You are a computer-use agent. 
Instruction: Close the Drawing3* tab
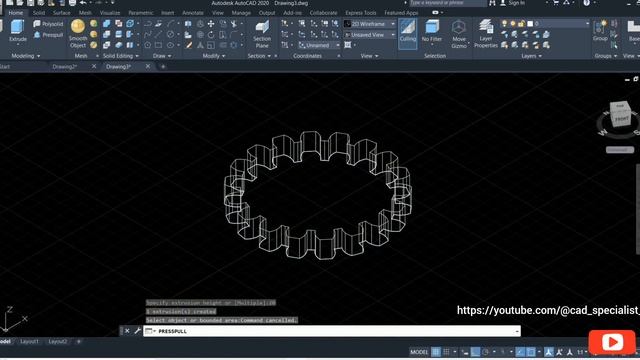148,66
